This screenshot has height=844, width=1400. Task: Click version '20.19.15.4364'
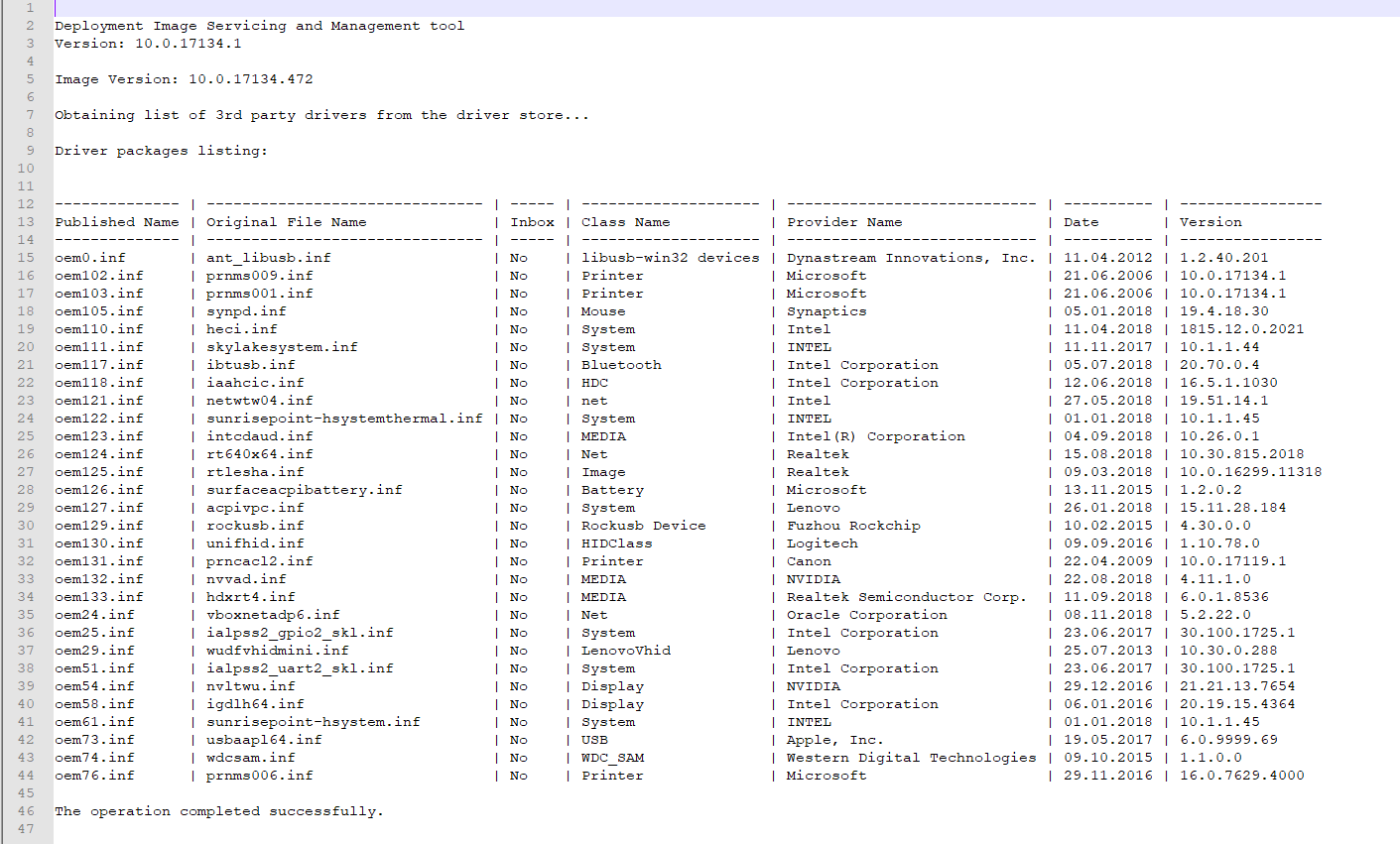(x=1237, y=704)
